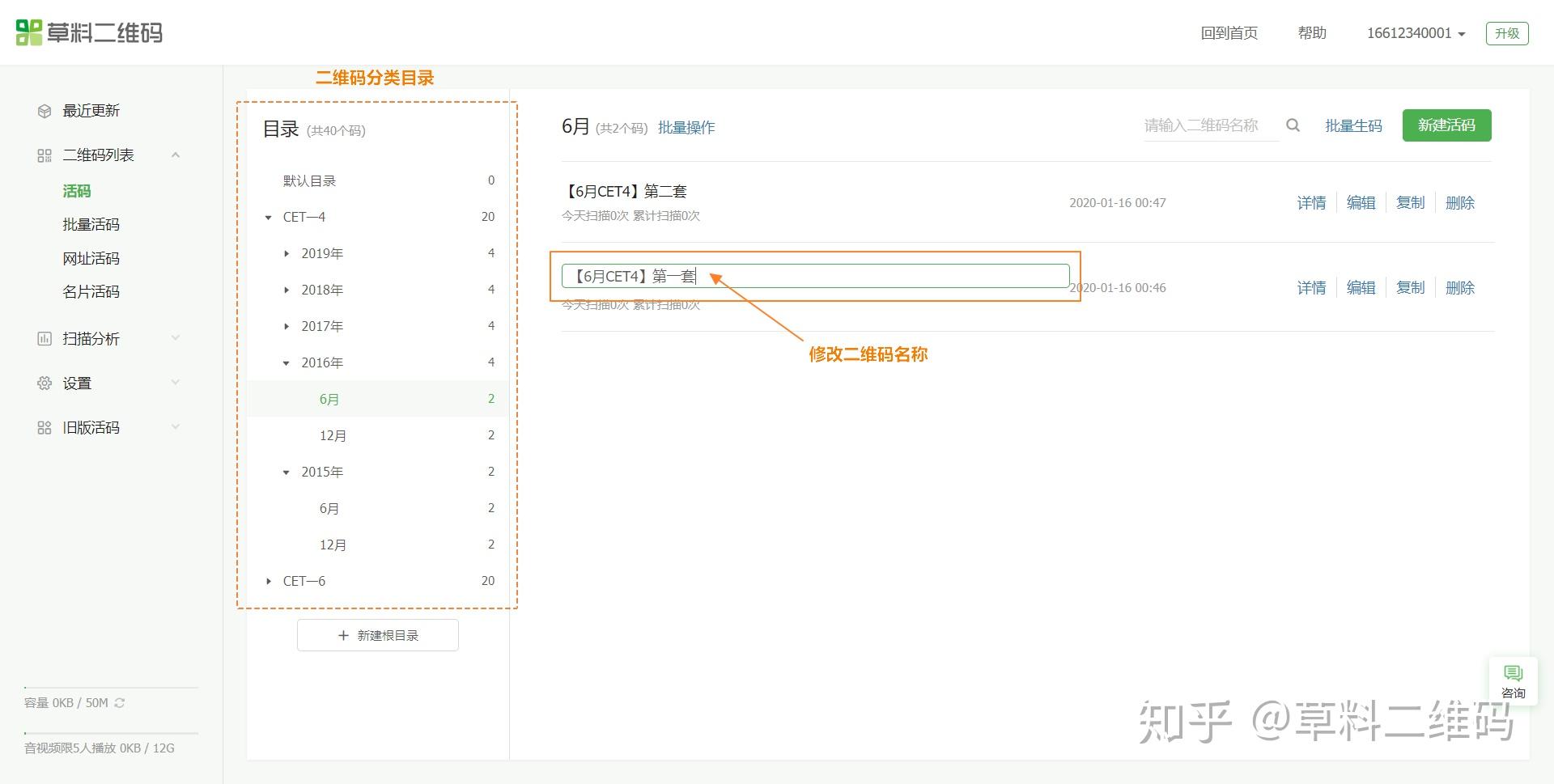This screenshot has width=1554, height=784.
Task: Click the 设置 gear icon
Action: point(45,384)
